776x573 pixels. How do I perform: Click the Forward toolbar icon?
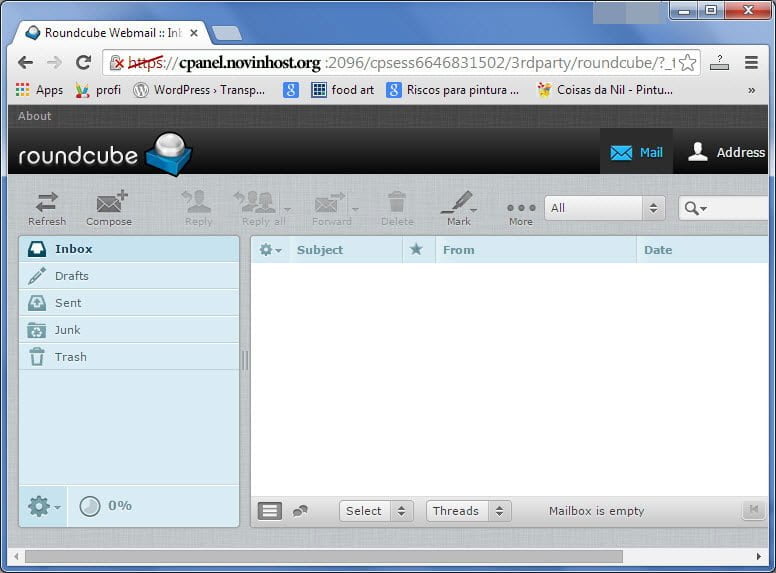[x=330, y=209]
